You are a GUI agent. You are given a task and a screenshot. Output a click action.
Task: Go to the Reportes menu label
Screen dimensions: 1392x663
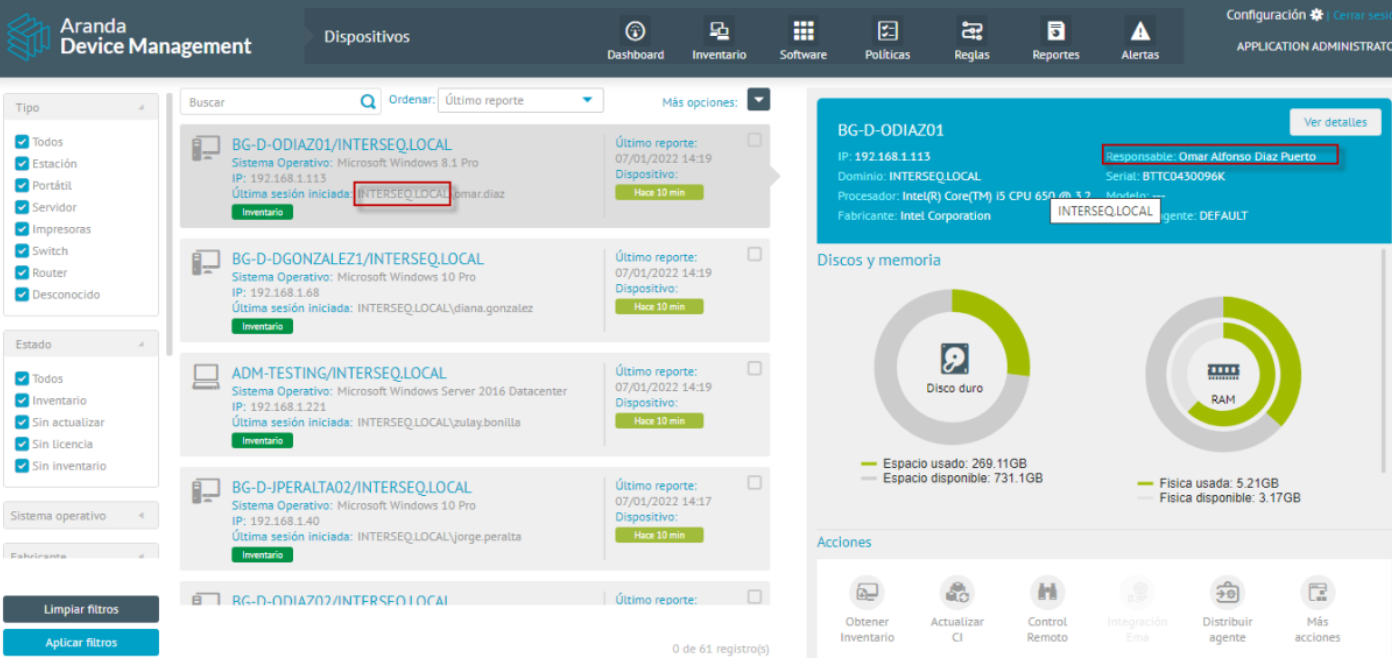(x=1055, y=55)
